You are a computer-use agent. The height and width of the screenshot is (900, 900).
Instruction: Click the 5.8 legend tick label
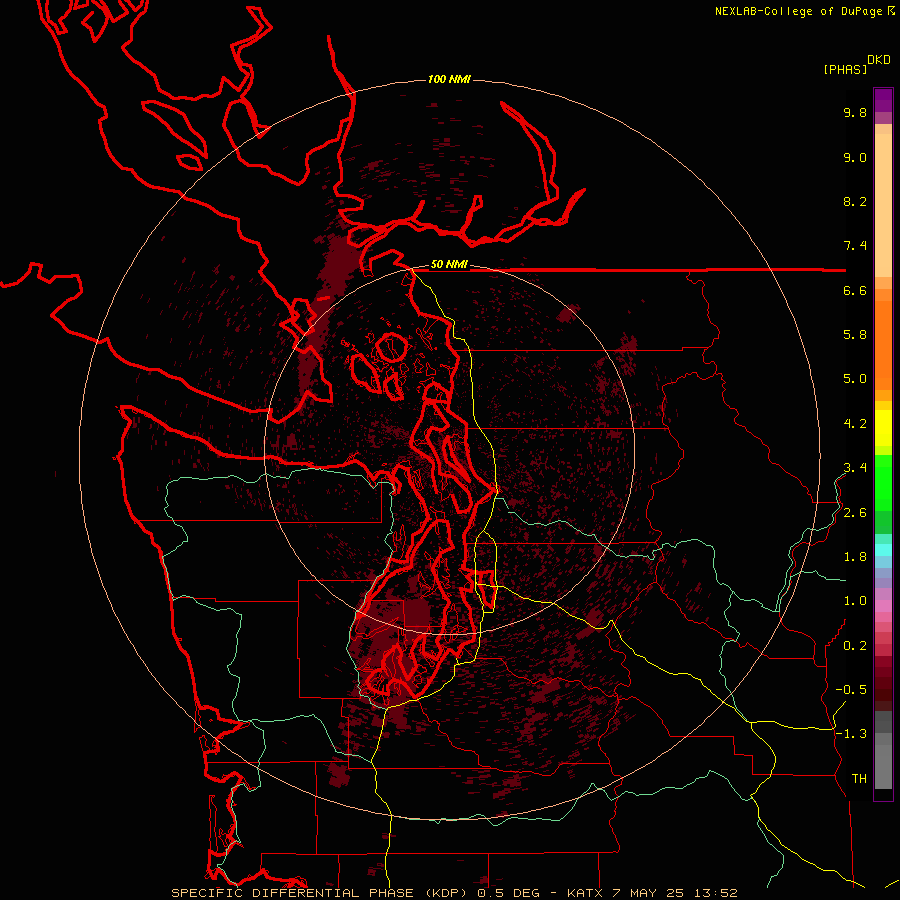click(x=855, y=335)
